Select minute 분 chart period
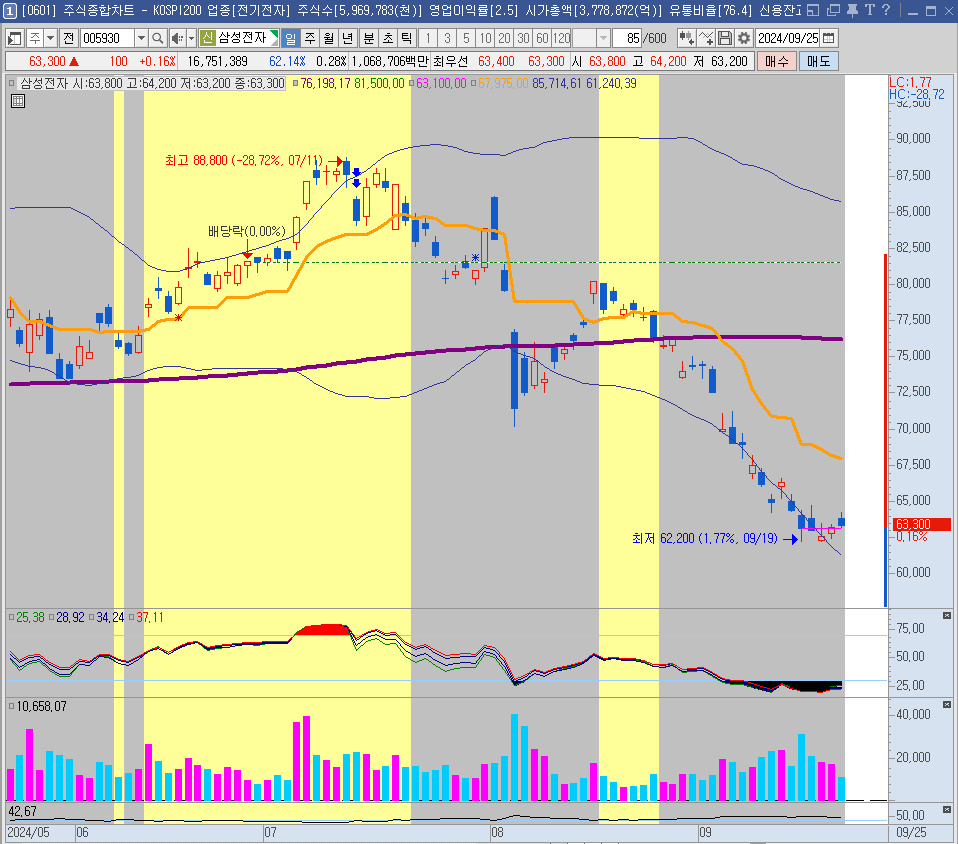 click(369, 39)
